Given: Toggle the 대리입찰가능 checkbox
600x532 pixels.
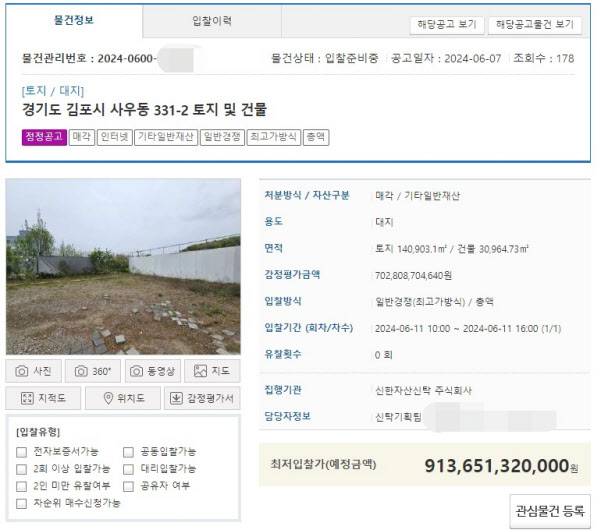Looking at the screenshot, I should click(x=128, y=469).
